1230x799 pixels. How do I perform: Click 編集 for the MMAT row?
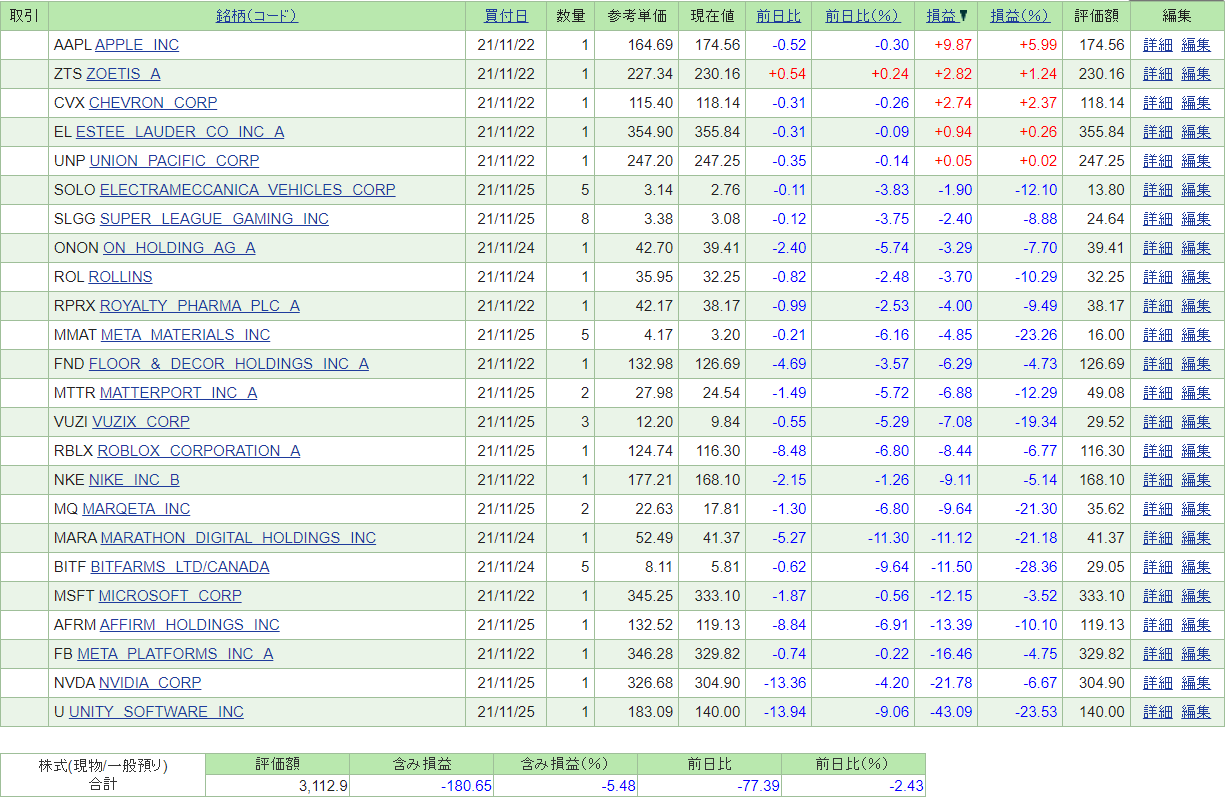[x=1196, y=335]
